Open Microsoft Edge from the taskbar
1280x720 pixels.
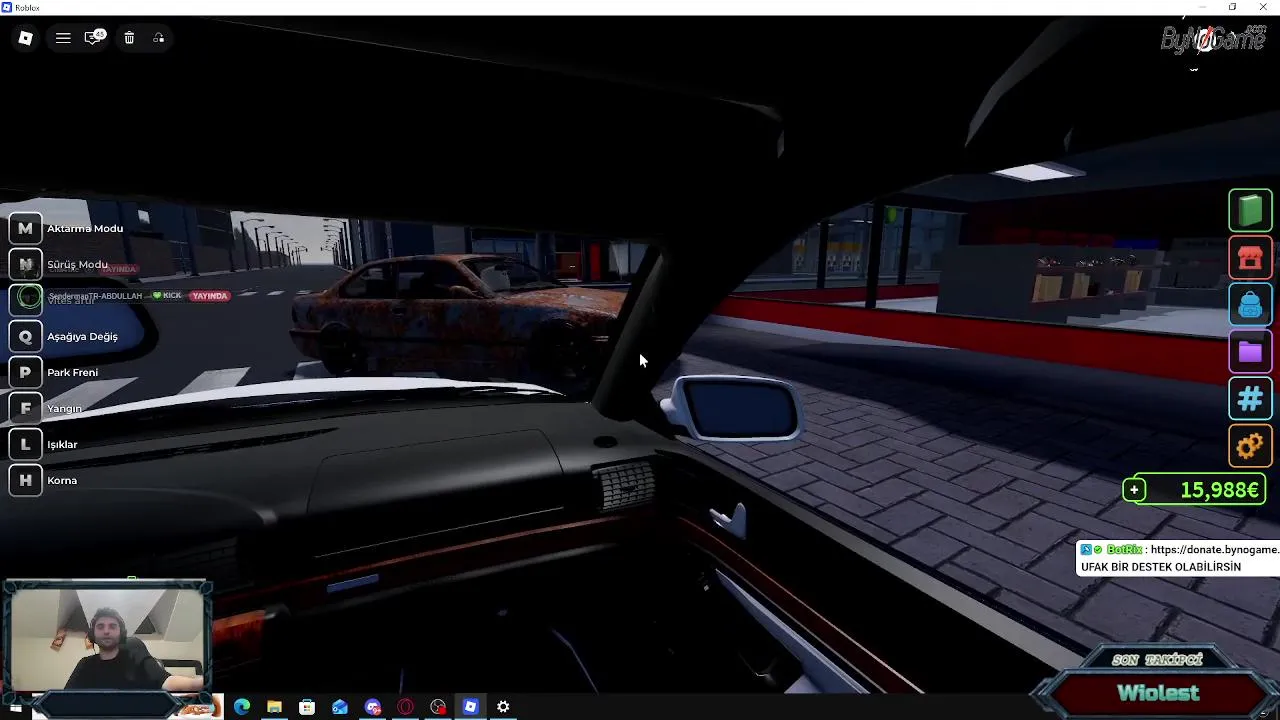(242, 707)
